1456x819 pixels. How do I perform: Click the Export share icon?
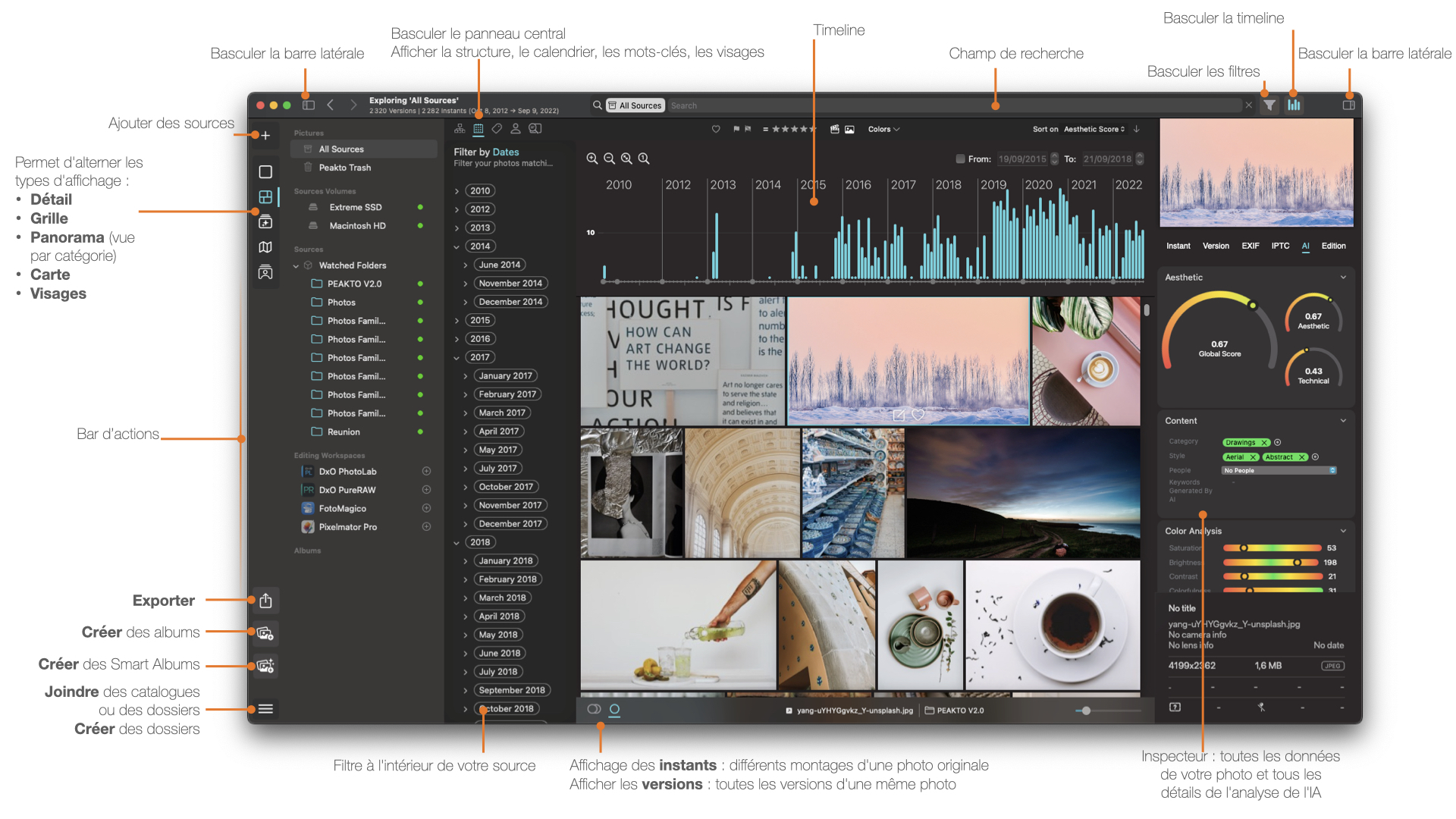pos(265,601)
